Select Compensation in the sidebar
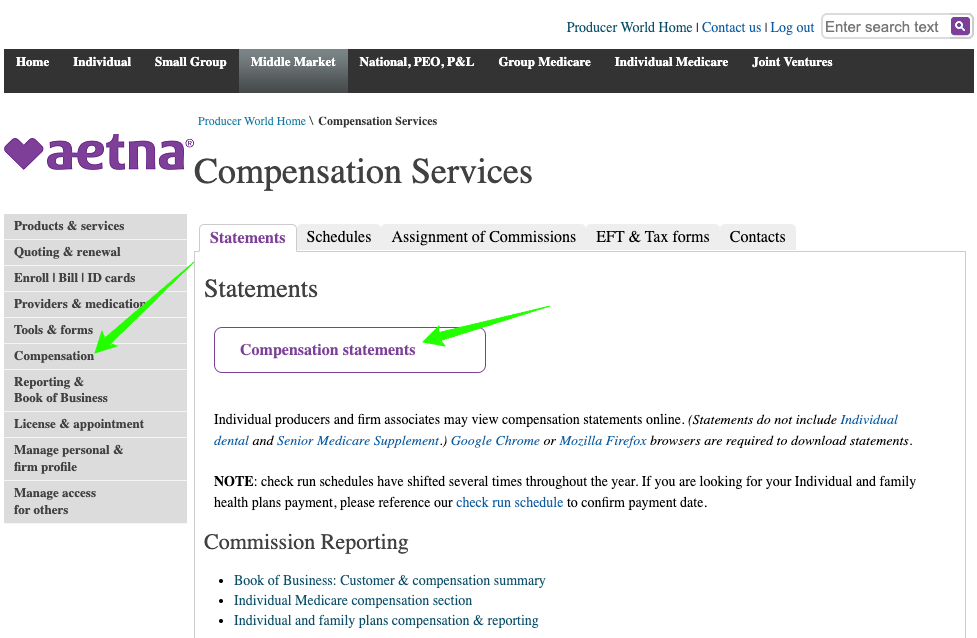The height and width of the screenshot is (638, 977). [x=95, y=356]
